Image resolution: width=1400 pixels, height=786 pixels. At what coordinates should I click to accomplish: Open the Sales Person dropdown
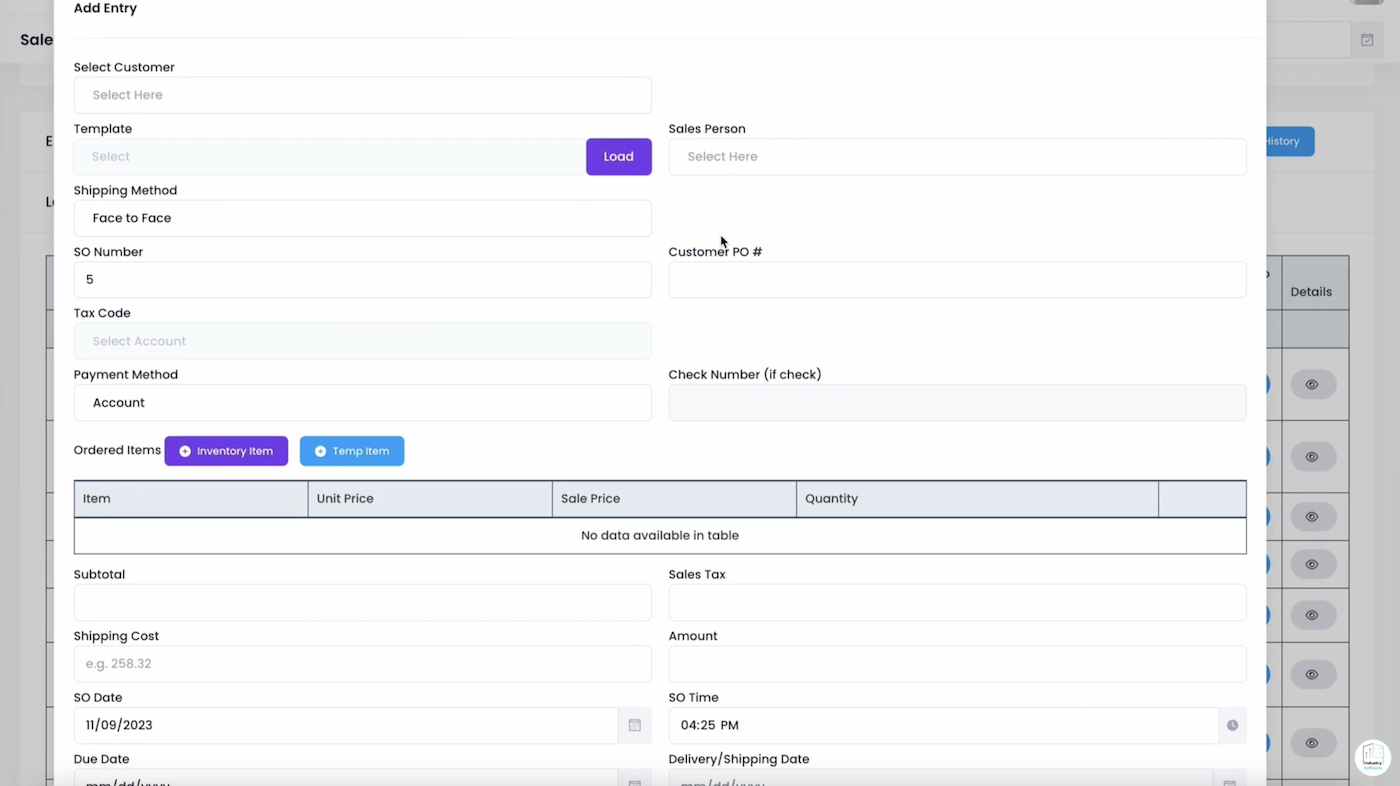tap(957, 156)
